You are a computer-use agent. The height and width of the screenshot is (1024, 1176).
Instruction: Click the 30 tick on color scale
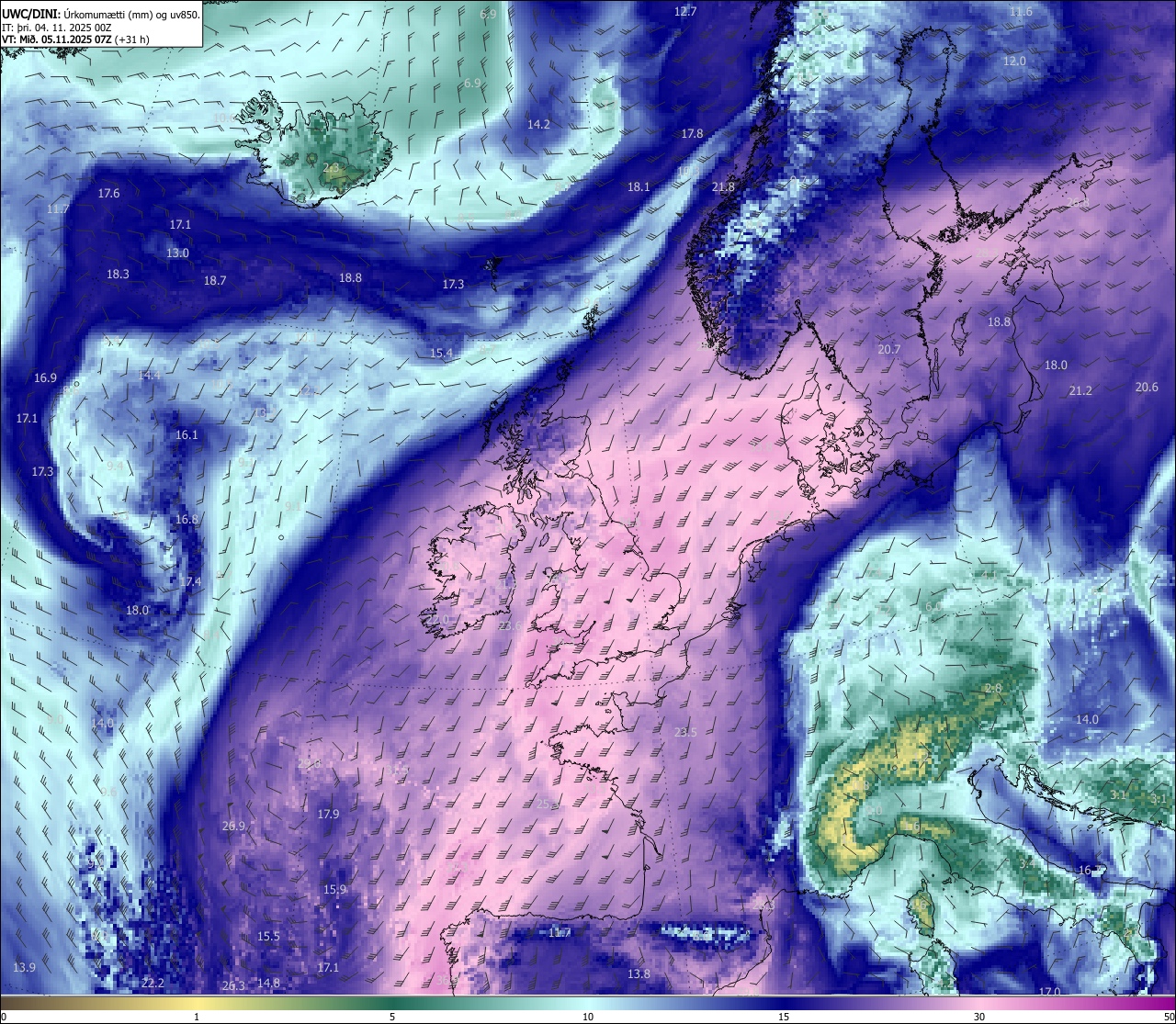click(x=979, y=1017)
